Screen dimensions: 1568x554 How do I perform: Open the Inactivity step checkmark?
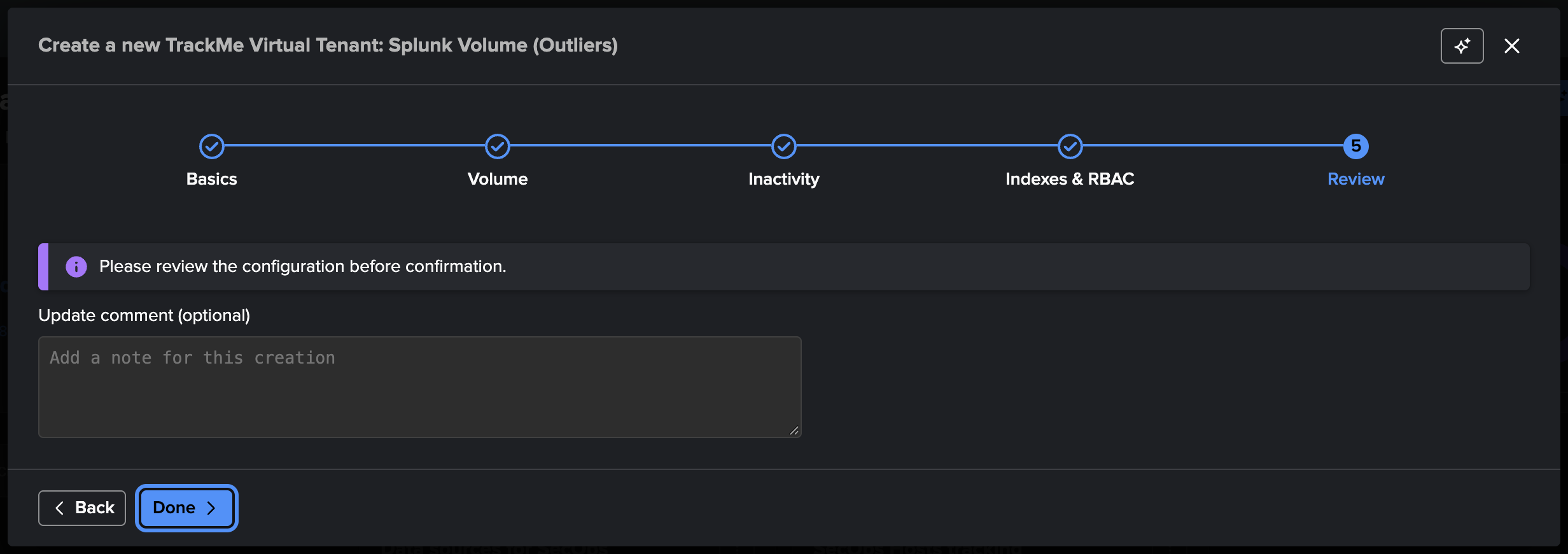coord(784,146)
